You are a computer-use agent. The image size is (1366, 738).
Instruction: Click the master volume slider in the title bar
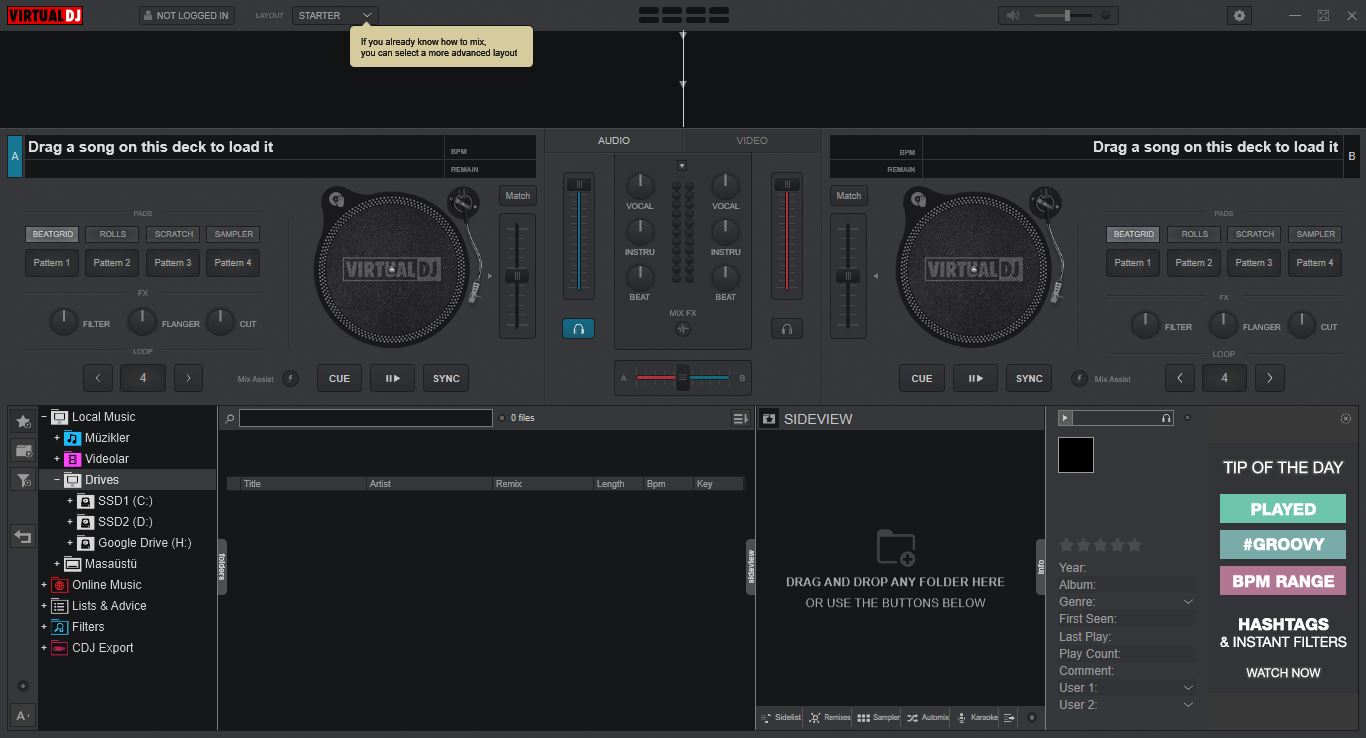click(1064, 16)
